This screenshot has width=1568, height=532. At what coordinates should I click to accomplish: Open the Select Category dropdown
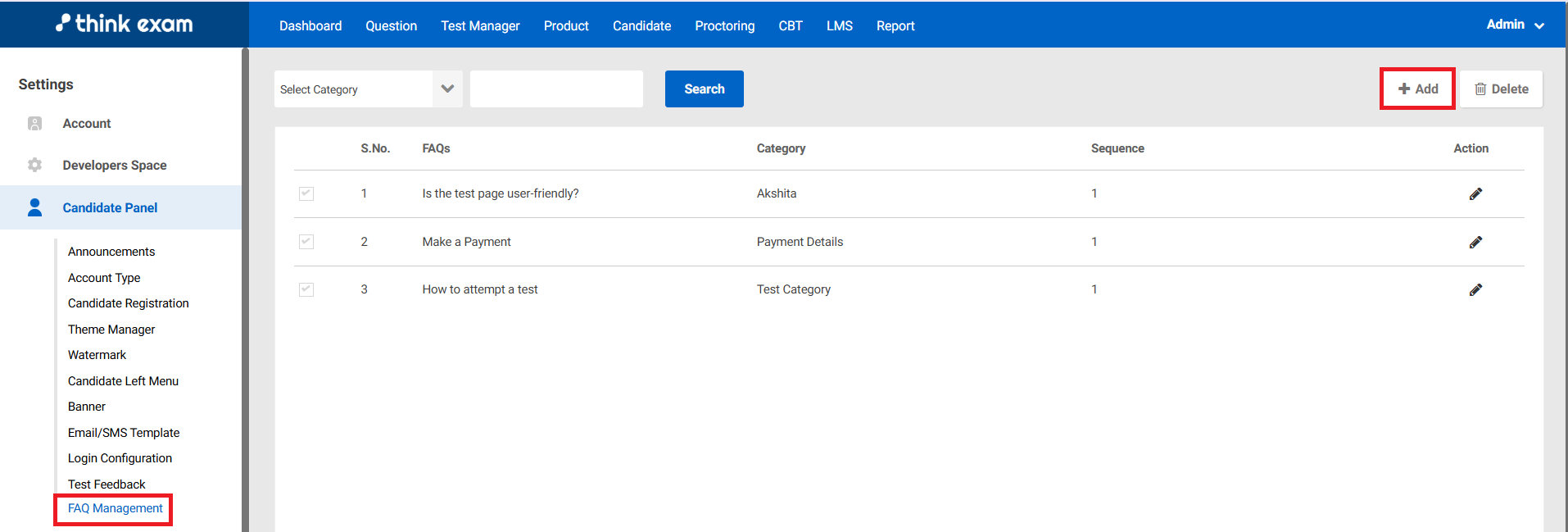pos(367,89)
